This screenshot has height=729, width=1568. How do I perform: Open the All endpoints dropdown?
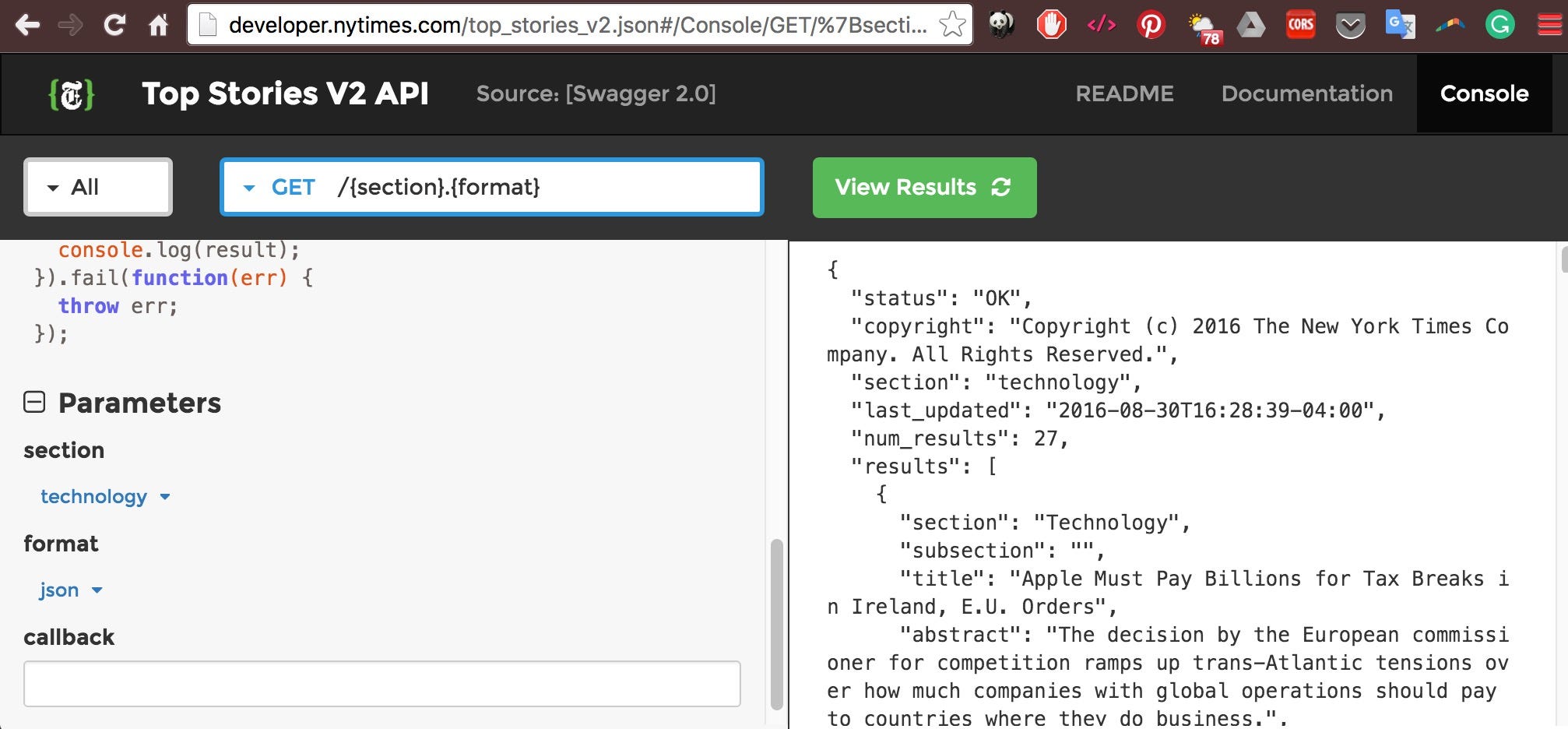(97, 187)
